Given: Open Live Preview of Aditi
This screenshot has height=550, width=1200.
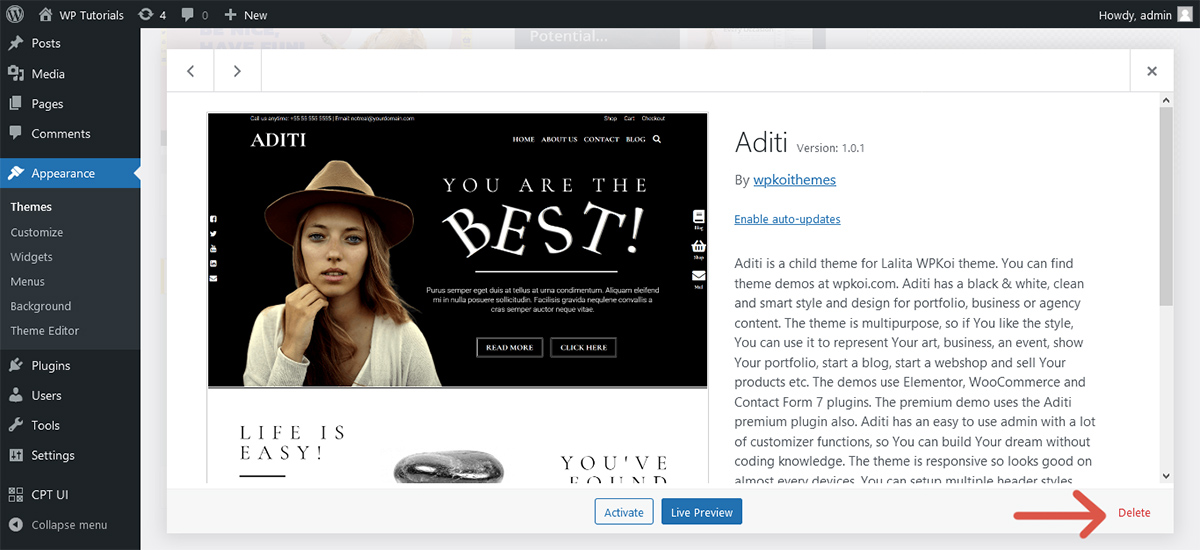Looking at the screenshot, I should pyautogui.click(x=702, y=512).
